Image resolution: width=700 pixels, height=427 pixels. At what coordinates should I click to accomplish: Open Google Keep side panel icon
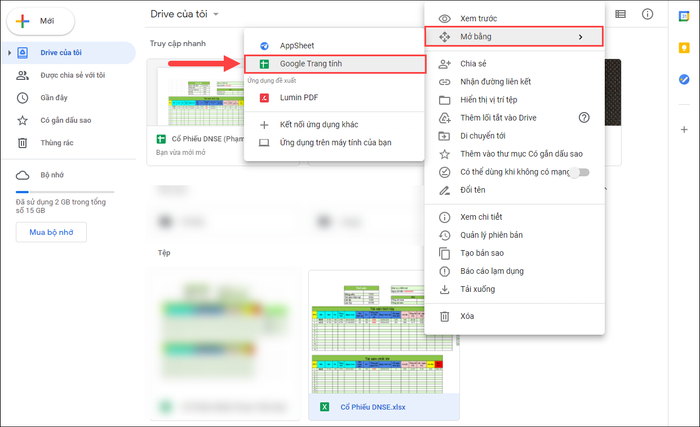[x=684, y=48]
